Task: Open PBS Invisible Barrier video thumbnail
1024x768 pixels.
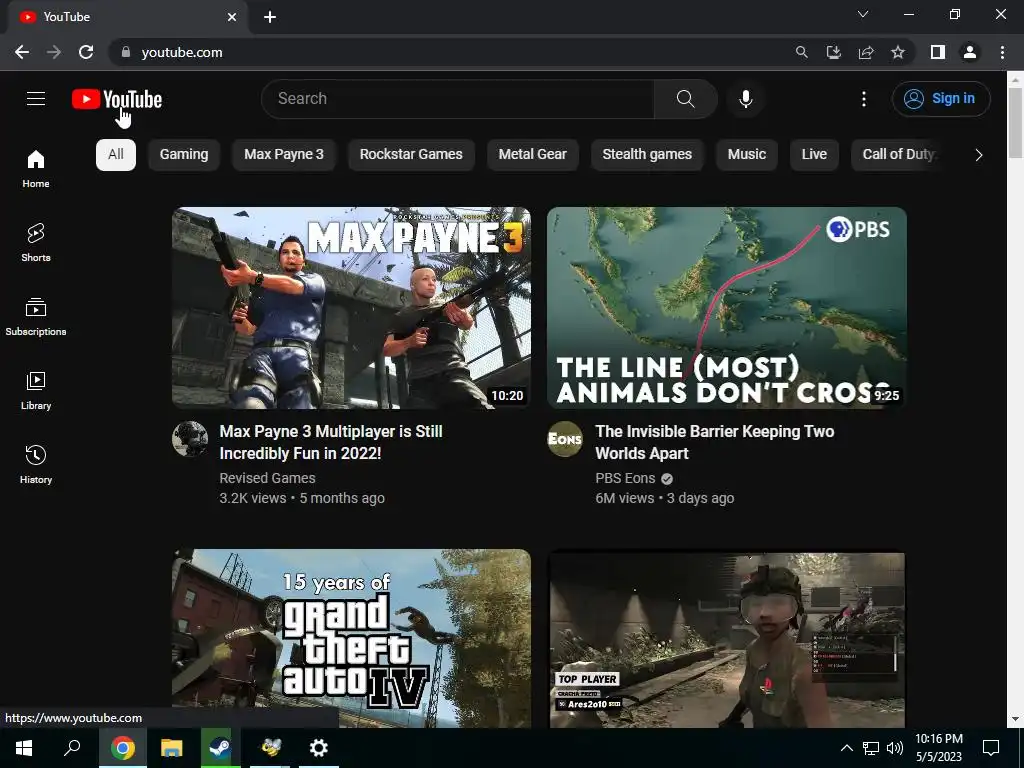Action: (726, 308)
